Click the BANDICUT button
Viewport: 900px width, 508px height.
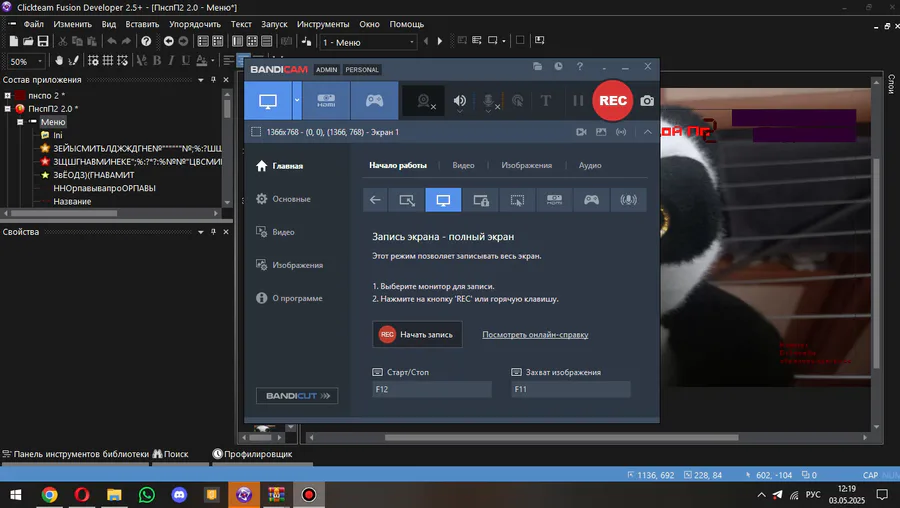click(x=297, y=395)
